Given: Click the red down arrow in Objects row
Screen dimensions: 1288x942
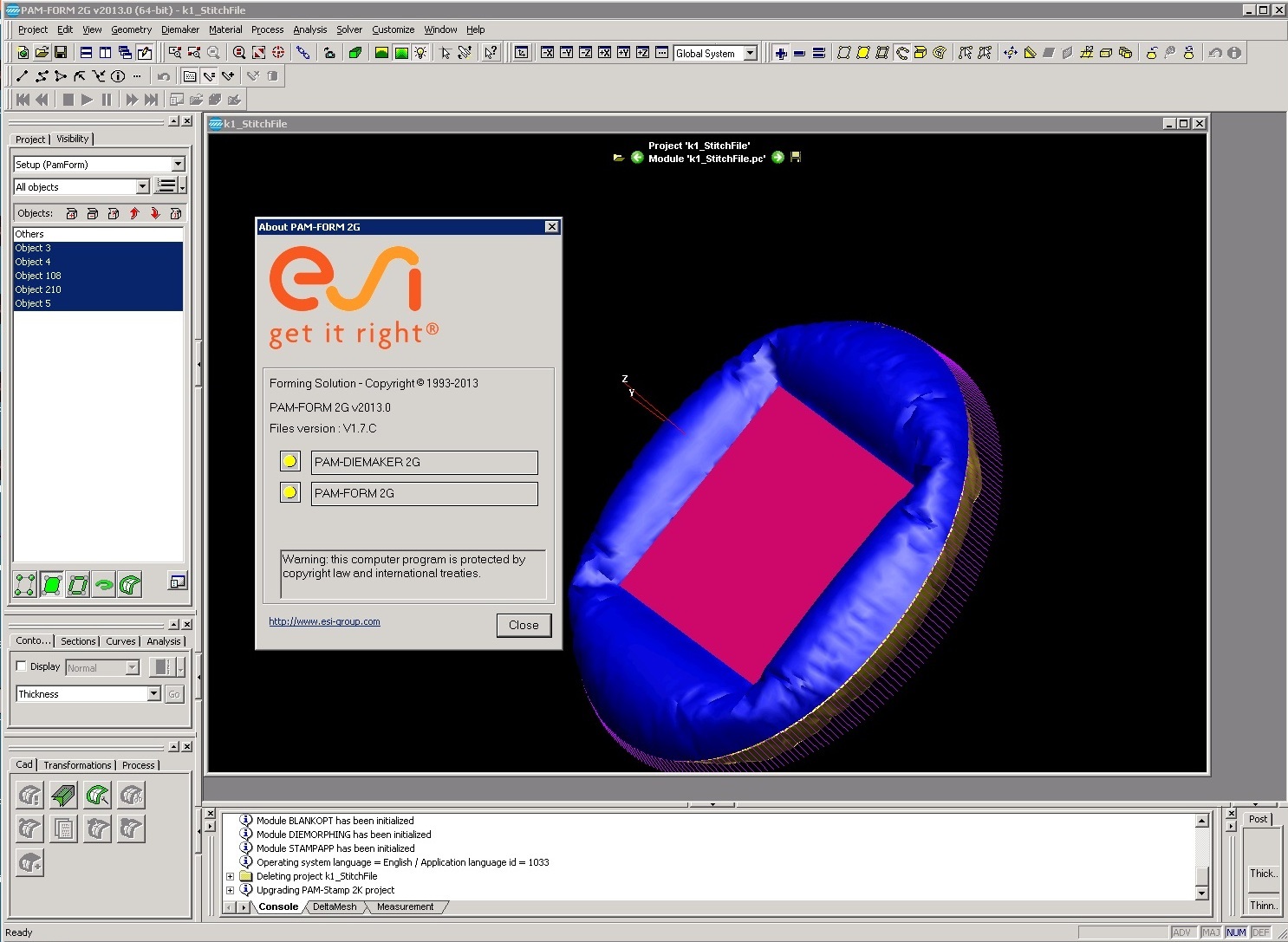Looking at the screenshot, I should coord(155,213).
